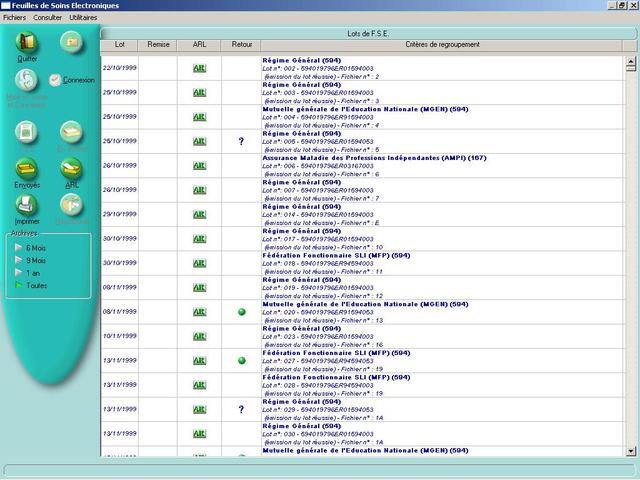Click the Quitter door icon

(27, 42)
